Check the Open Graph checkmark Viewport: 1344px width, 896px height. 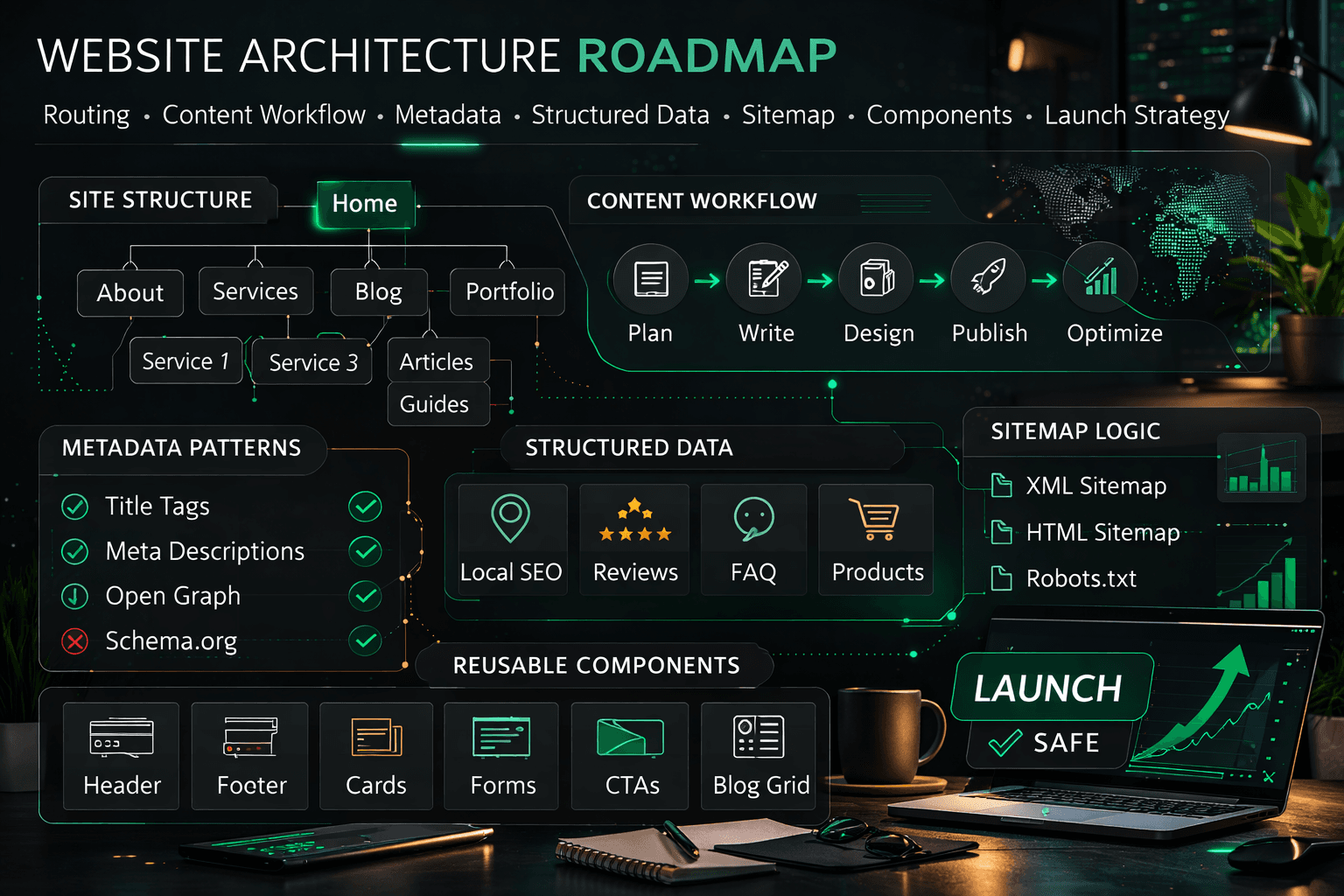[366, 597]
